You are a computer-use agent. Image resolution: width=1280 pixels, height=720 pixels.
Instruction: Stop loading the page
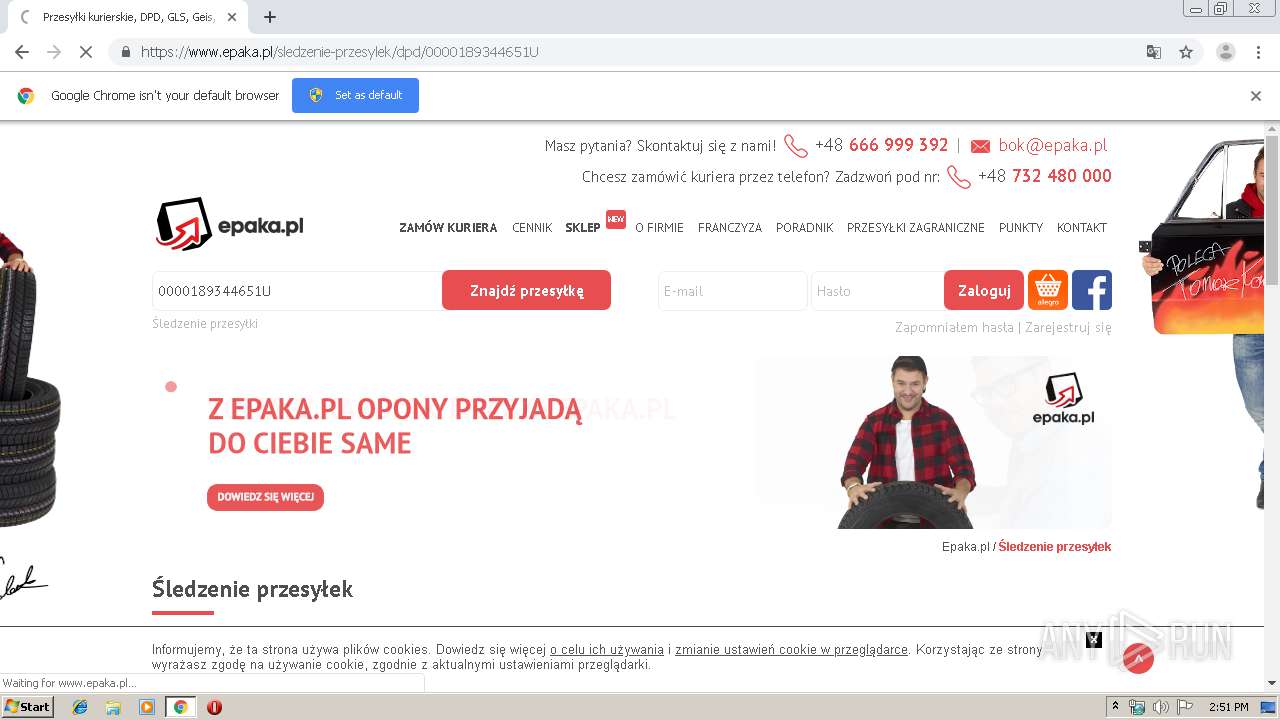87,52
